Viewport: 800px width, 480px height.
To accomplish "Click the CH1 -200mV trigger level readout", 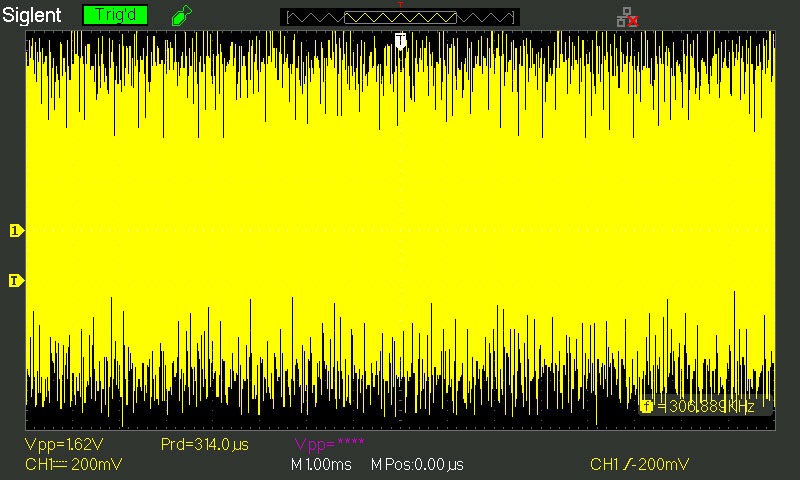I will (x=639, y=464).
